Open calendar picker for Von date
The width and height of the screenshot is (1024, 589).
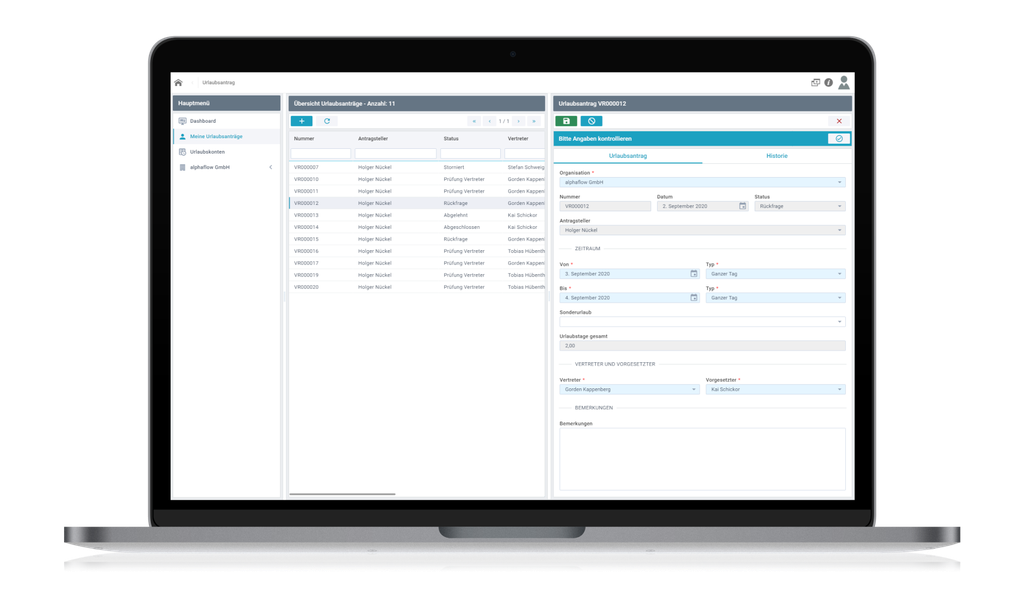click(694, 274)
